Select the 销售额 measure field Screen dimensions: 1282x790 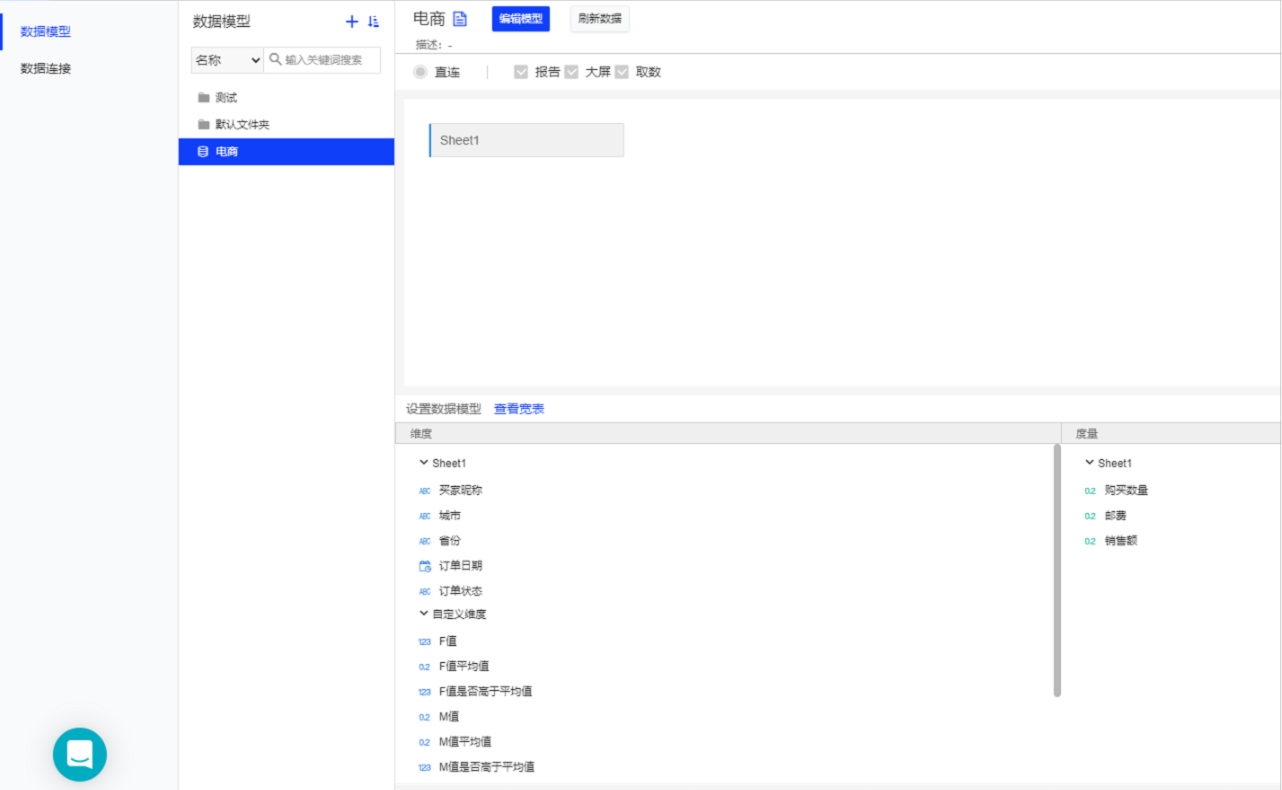tap(1121, 541)
